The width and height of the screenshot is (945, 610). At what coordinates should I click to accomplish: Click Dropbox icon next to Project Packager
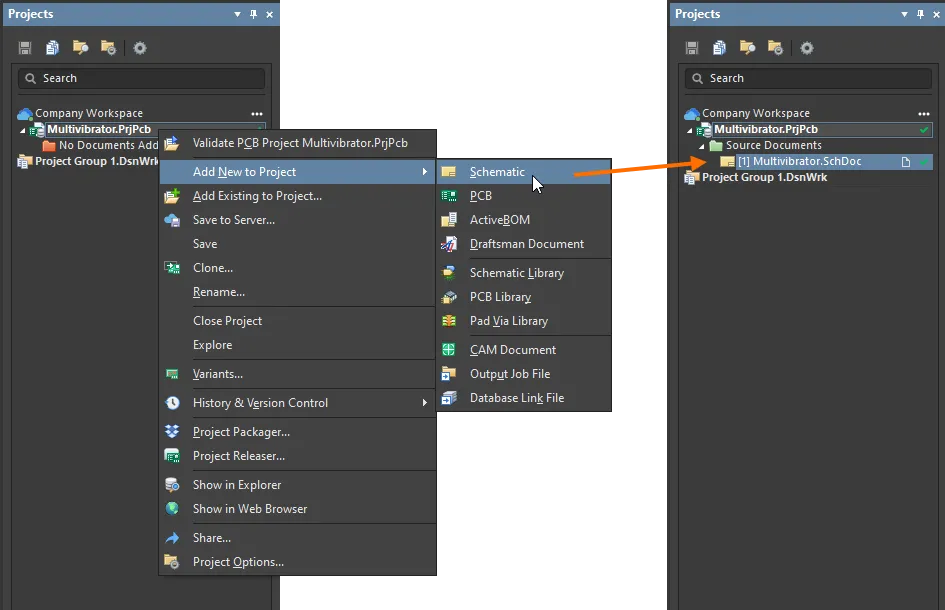point(172,432)
